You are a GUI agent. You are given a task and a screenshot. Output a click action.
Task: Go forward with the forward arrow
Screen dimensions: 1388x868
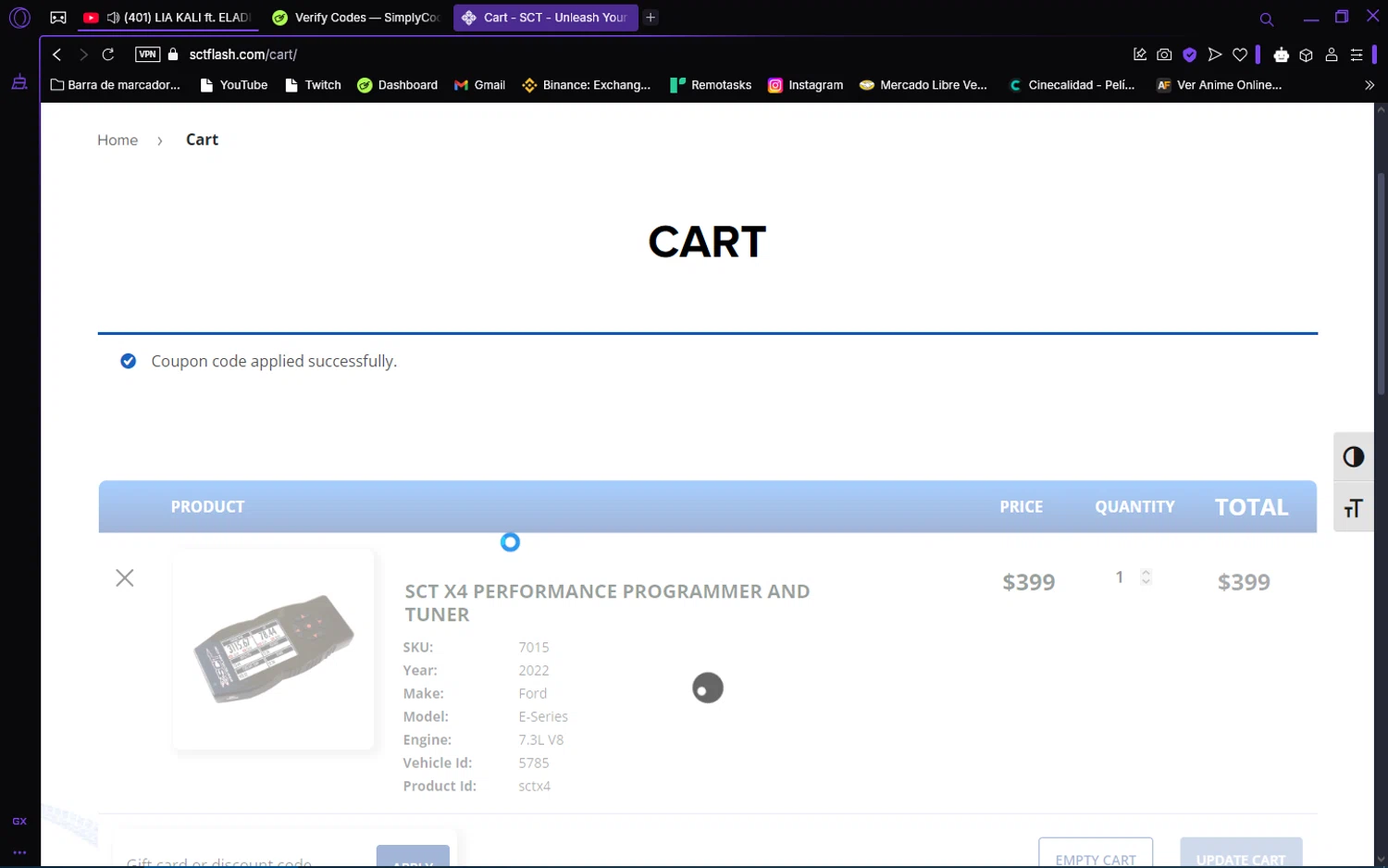(x=83, y=55)
